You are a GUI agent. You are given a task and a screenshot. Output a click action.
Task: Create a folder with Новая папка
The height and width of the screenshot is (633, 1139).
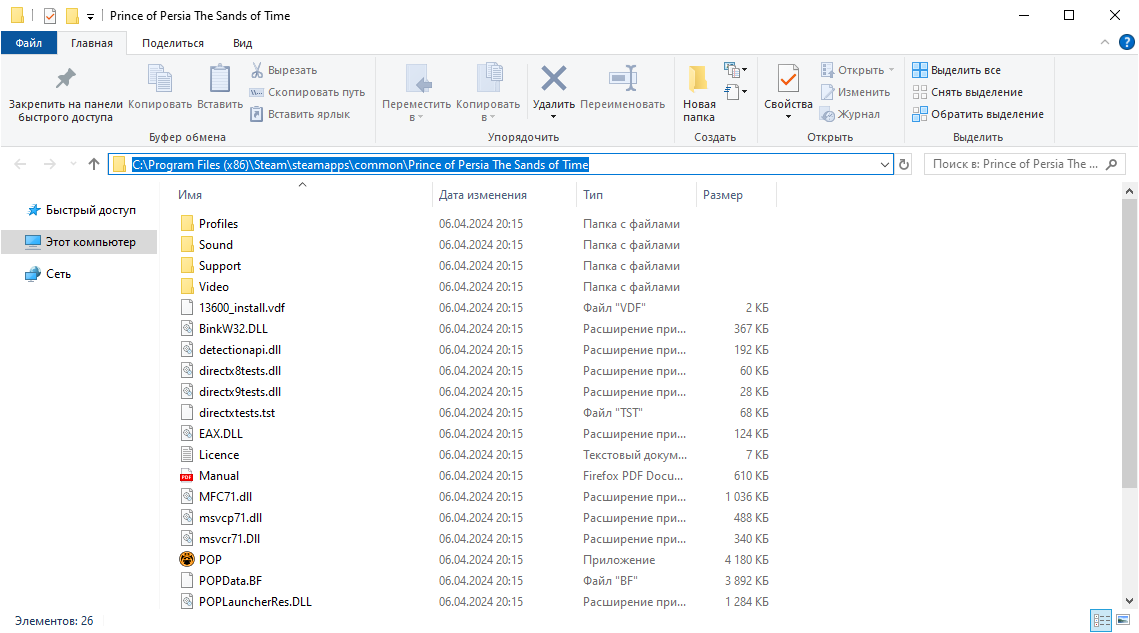click(699, 93)
